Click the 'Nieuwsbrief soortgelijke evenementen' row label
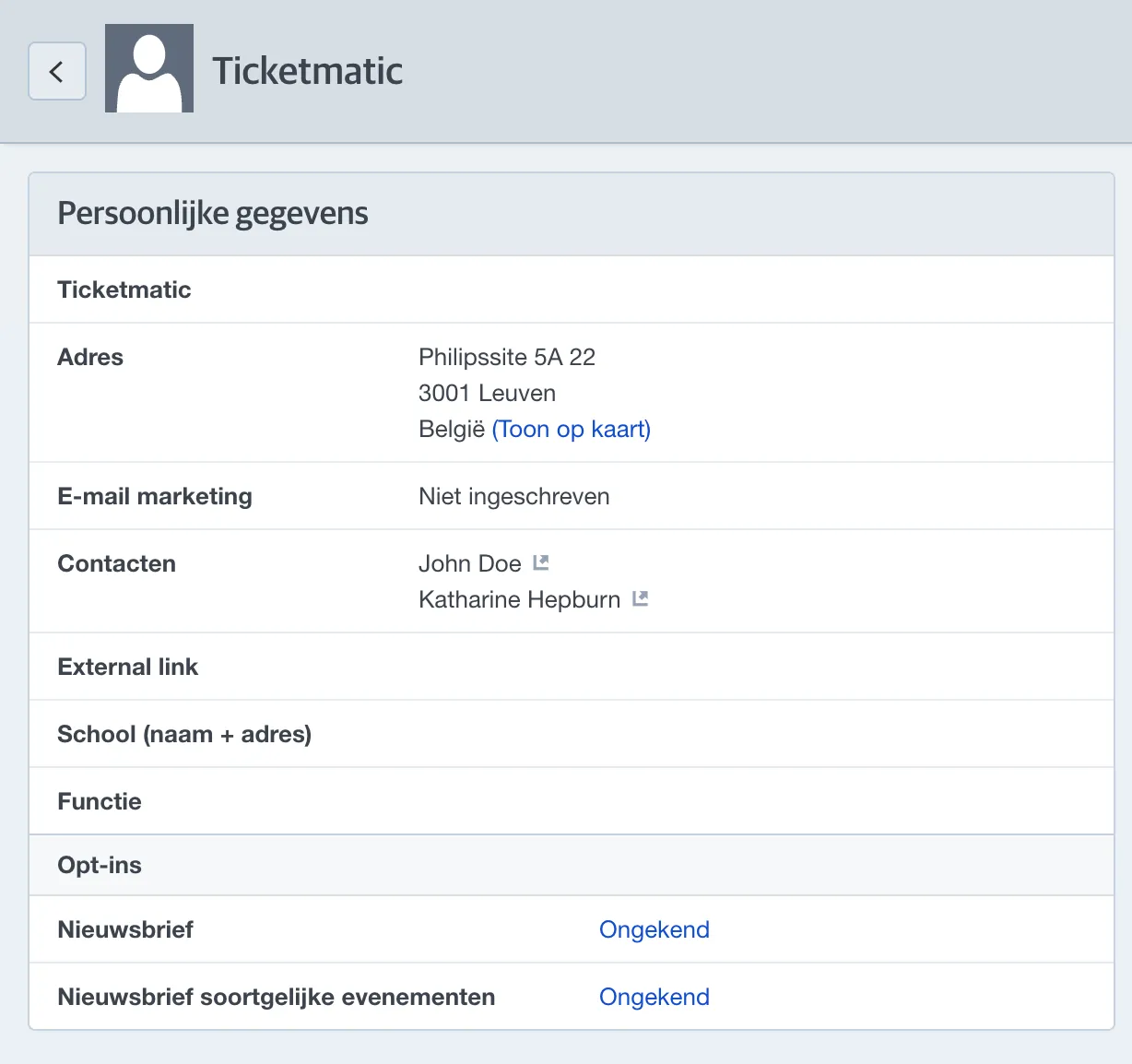 tap(277, 997)
